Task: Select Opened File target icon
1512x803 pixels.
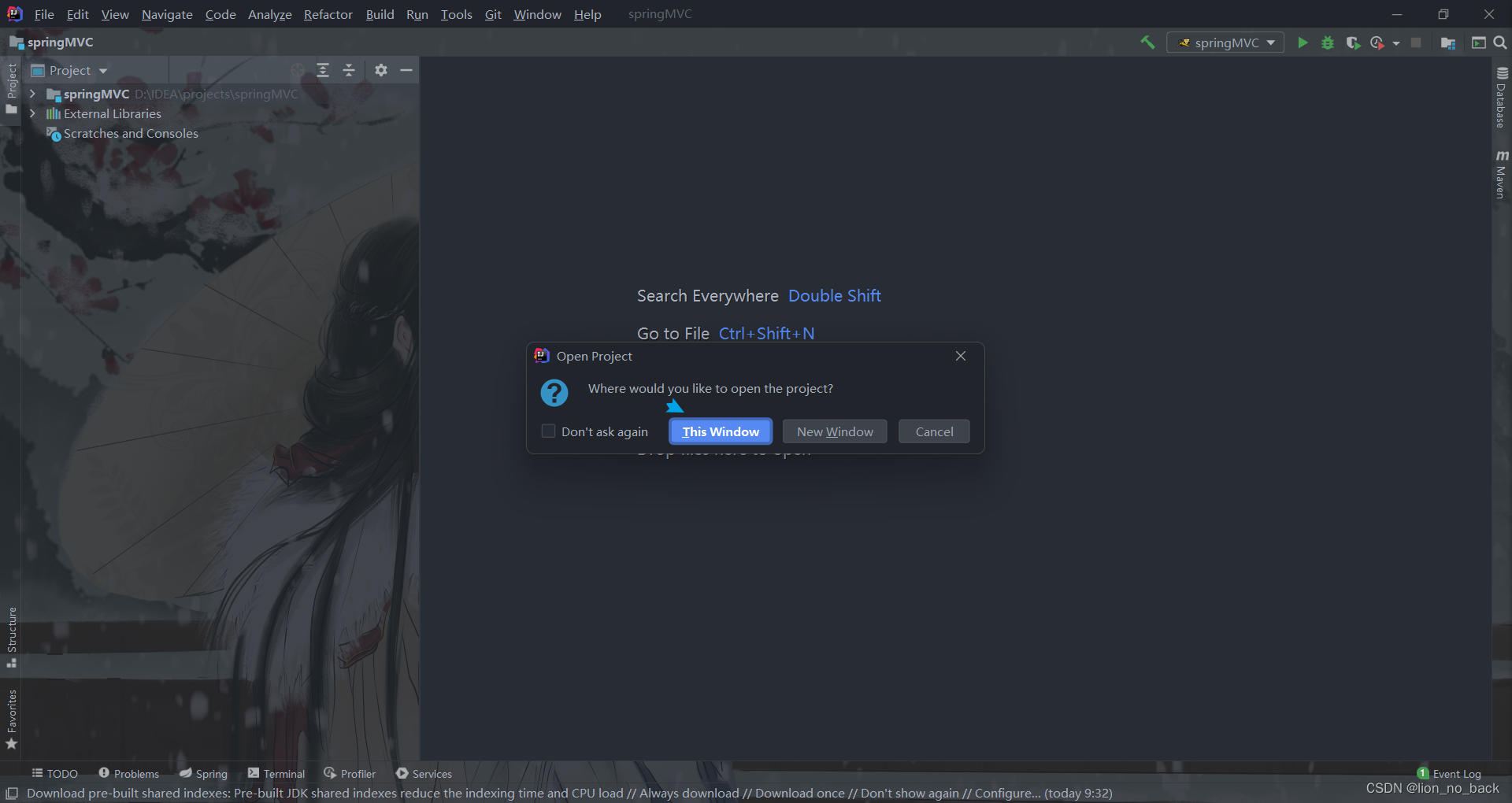Action: [x=298, y=70]
